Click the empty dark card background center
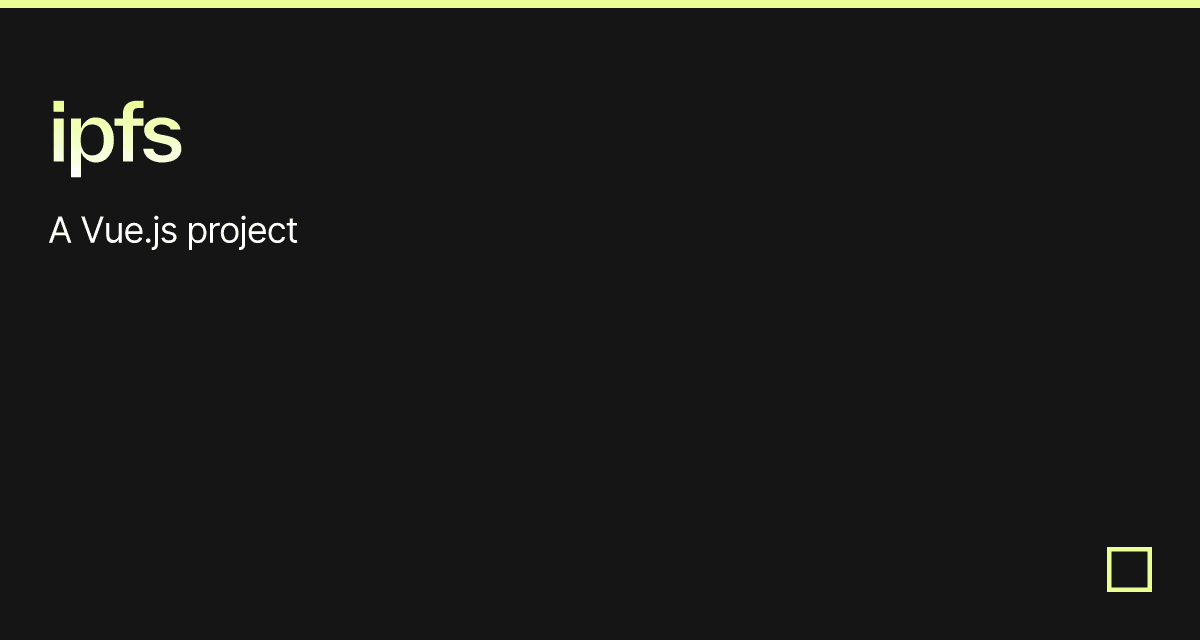Screen dimensions: 1200x640 [600, 400]
